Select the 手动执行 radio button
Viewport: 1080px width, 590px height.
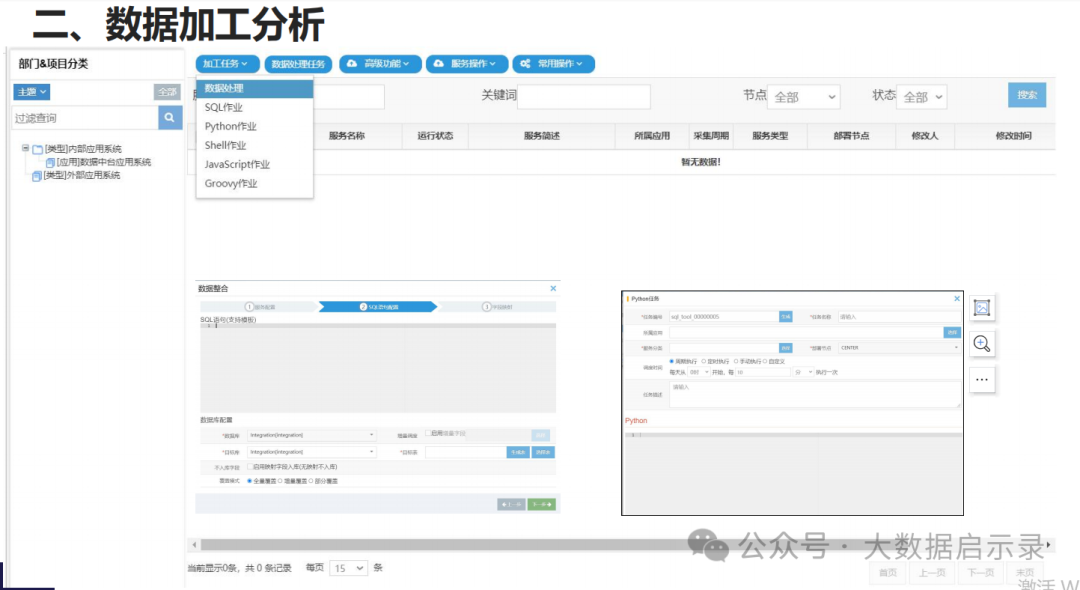[736, 361]
